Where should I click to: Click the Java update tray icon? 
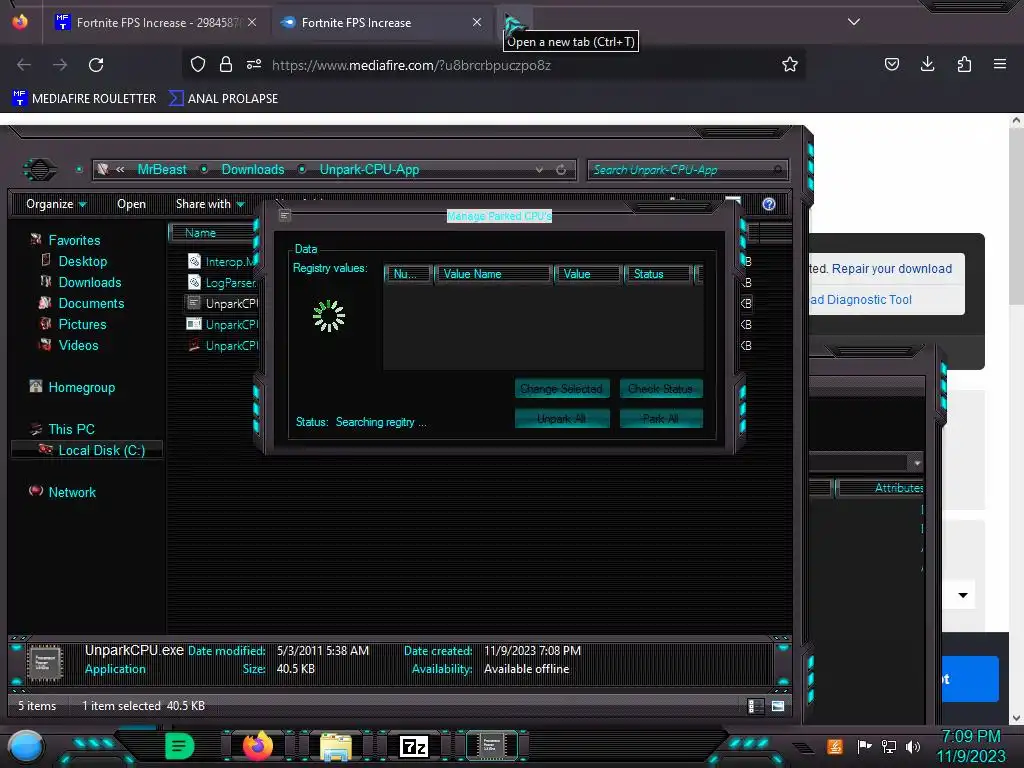pos(835,746)
